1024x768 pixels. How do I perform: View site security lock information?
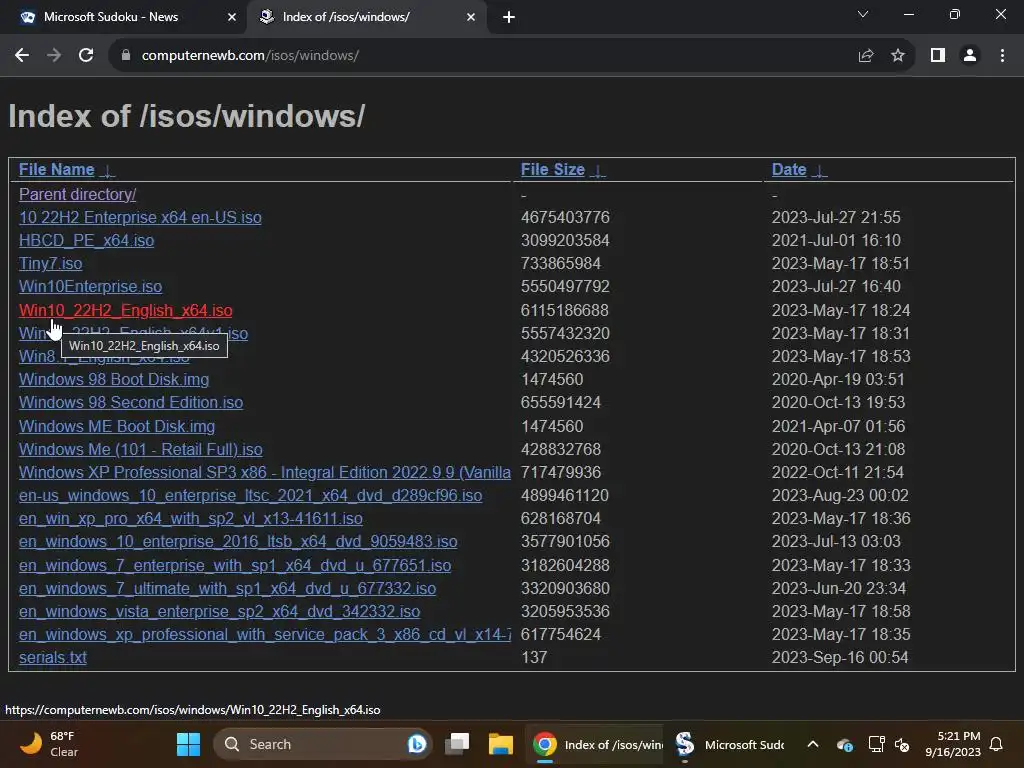coord(126,56)
